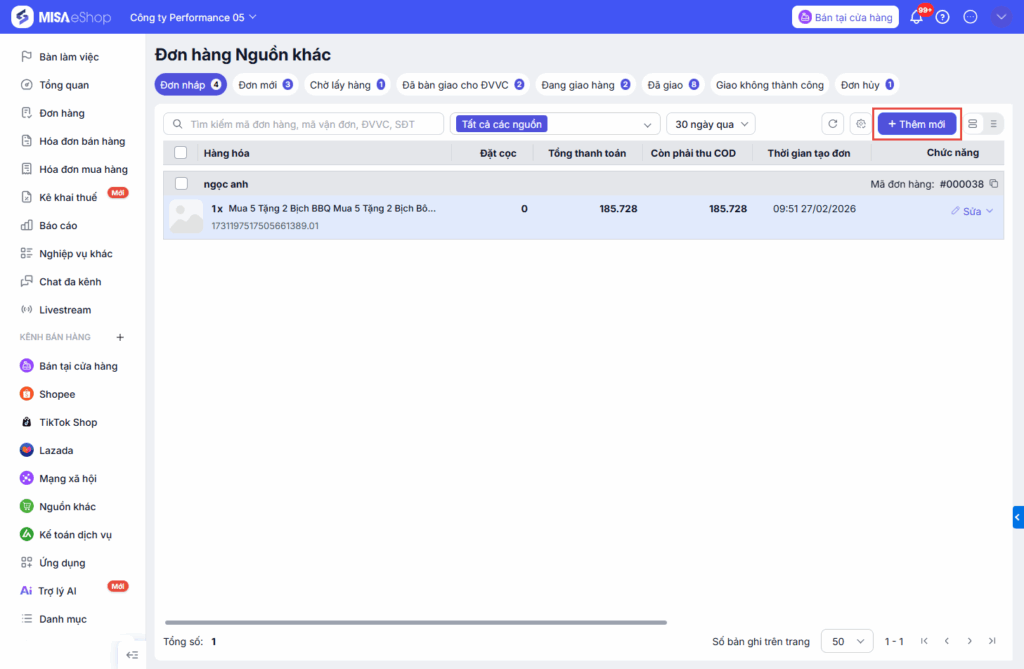Add a new sales channel with plus icon
1024x669 pixels.
(120, 338)
